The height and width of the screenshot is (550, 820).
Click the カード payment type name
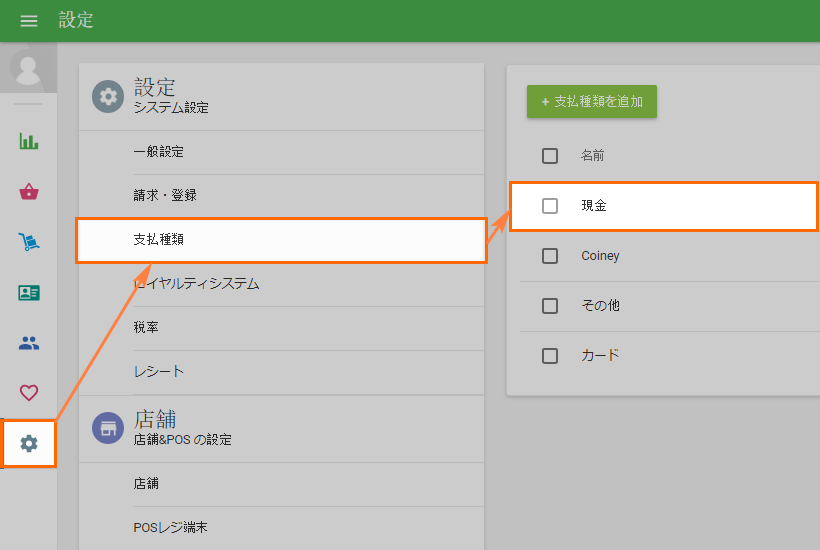tap(600, 356)
